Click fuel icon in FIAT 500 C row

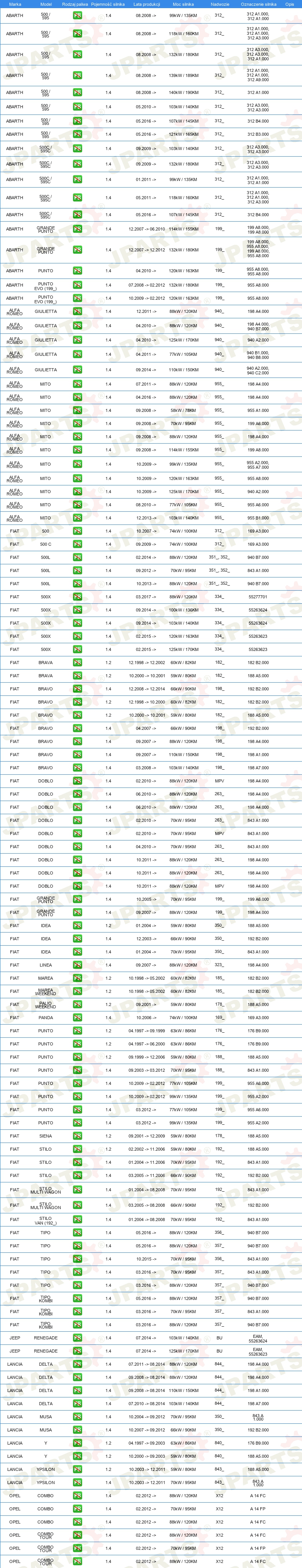click(77, 544)
